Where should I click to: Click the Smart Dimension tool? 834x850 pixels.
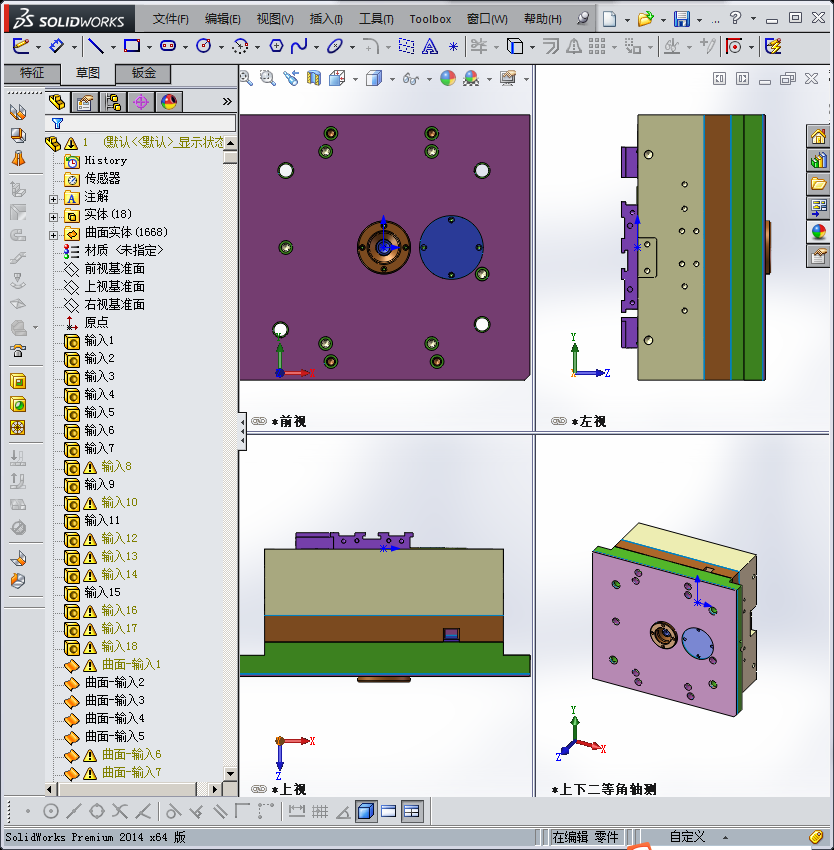coord(56,46)
